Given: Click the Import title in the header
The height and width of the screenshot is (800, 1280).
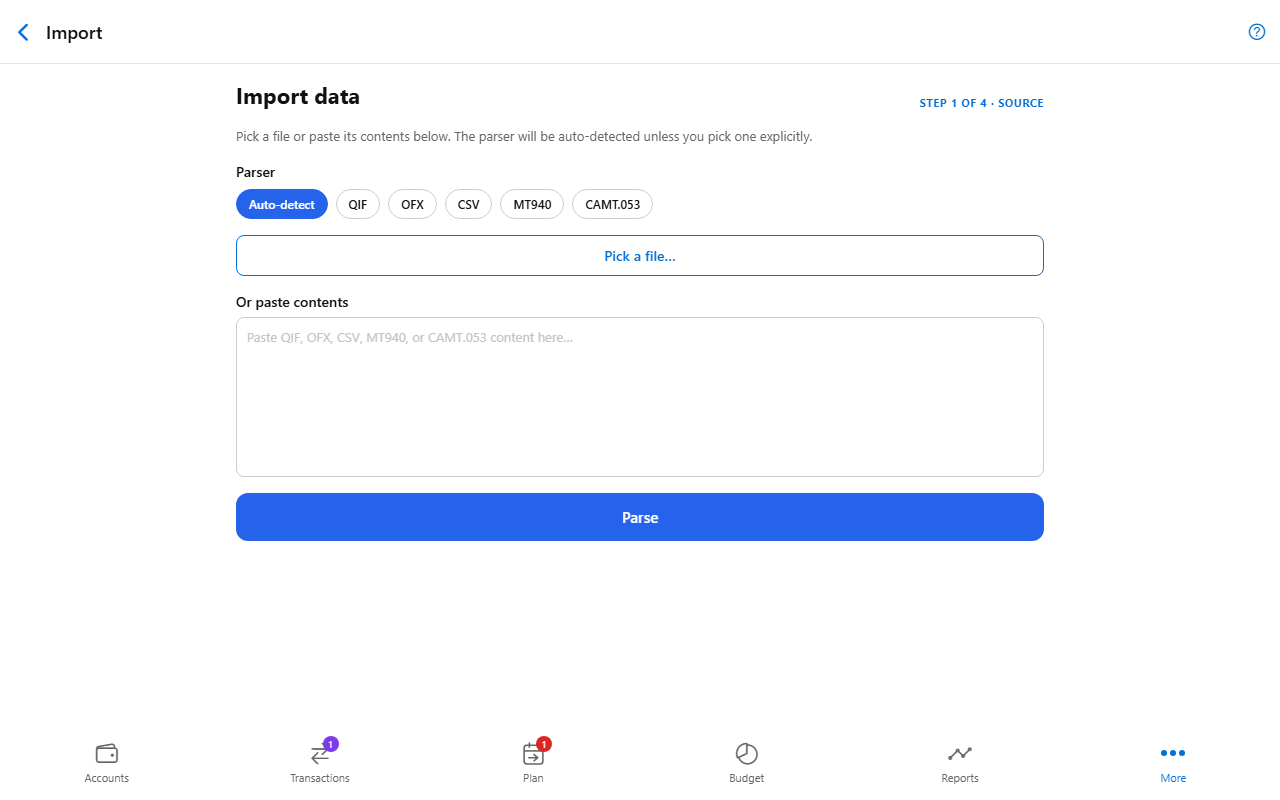Looking at the screenshot, I should tap(74, 33).
